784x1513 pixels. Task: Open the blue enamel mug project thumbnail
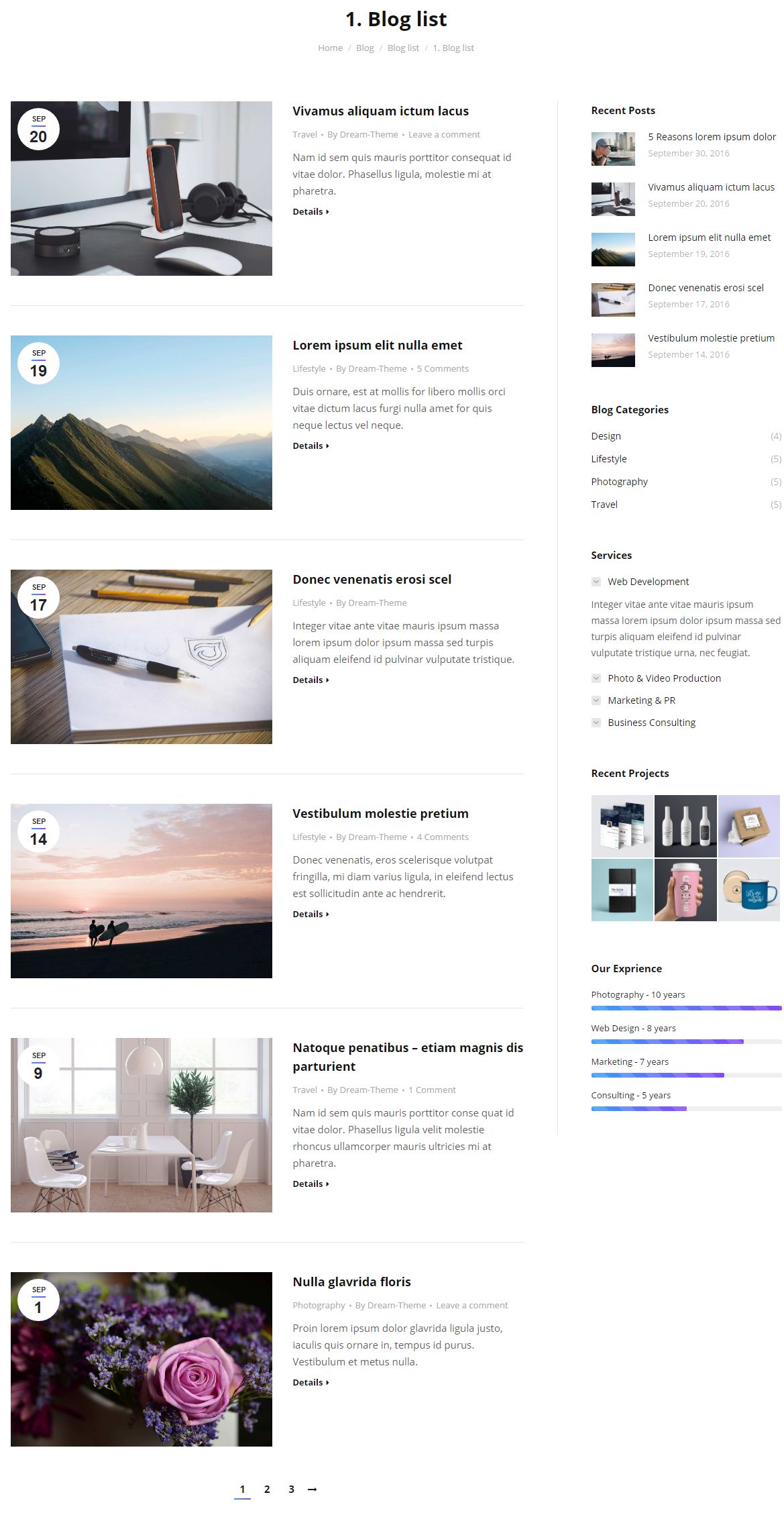pyautogui.click(x=749, y=890)
